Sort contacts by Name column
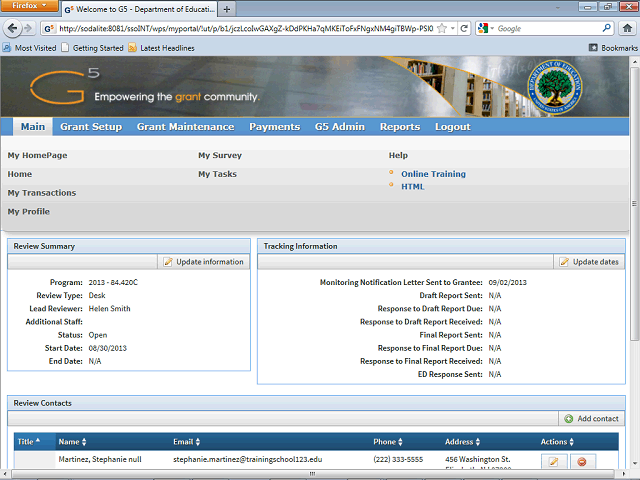 pyautogui.click(x=72, y=442)
